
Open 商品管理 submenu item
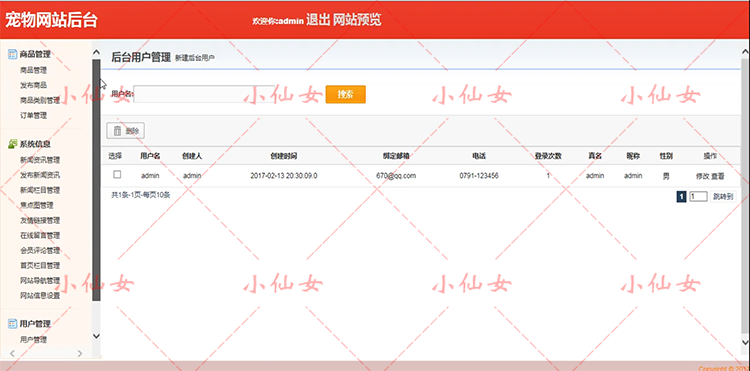(x=33, y=70)
